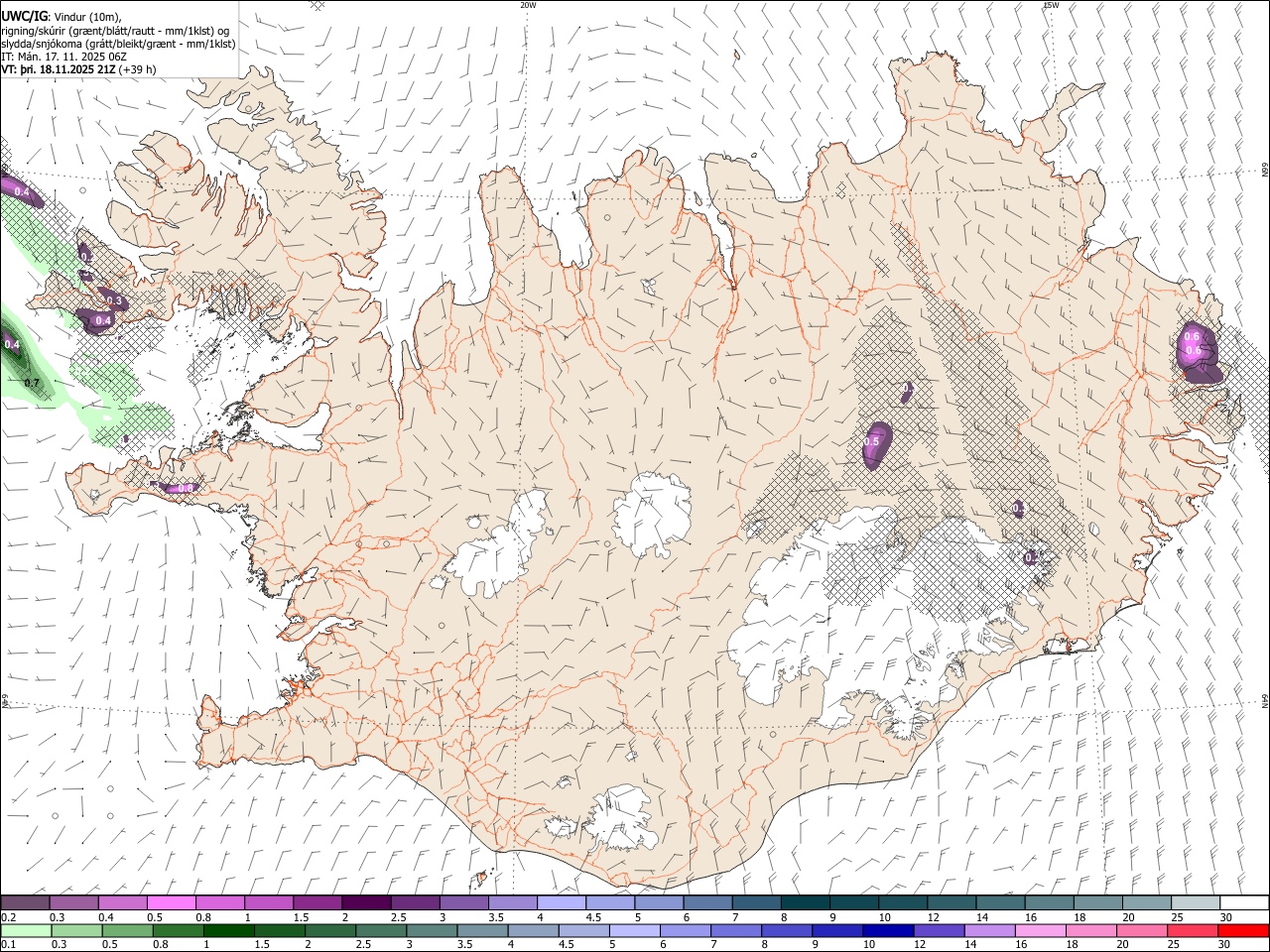Screen dimensions: 1270x952
Task: Choose the 3 violet swatch in the top legend row
Action: click(463, 902)
